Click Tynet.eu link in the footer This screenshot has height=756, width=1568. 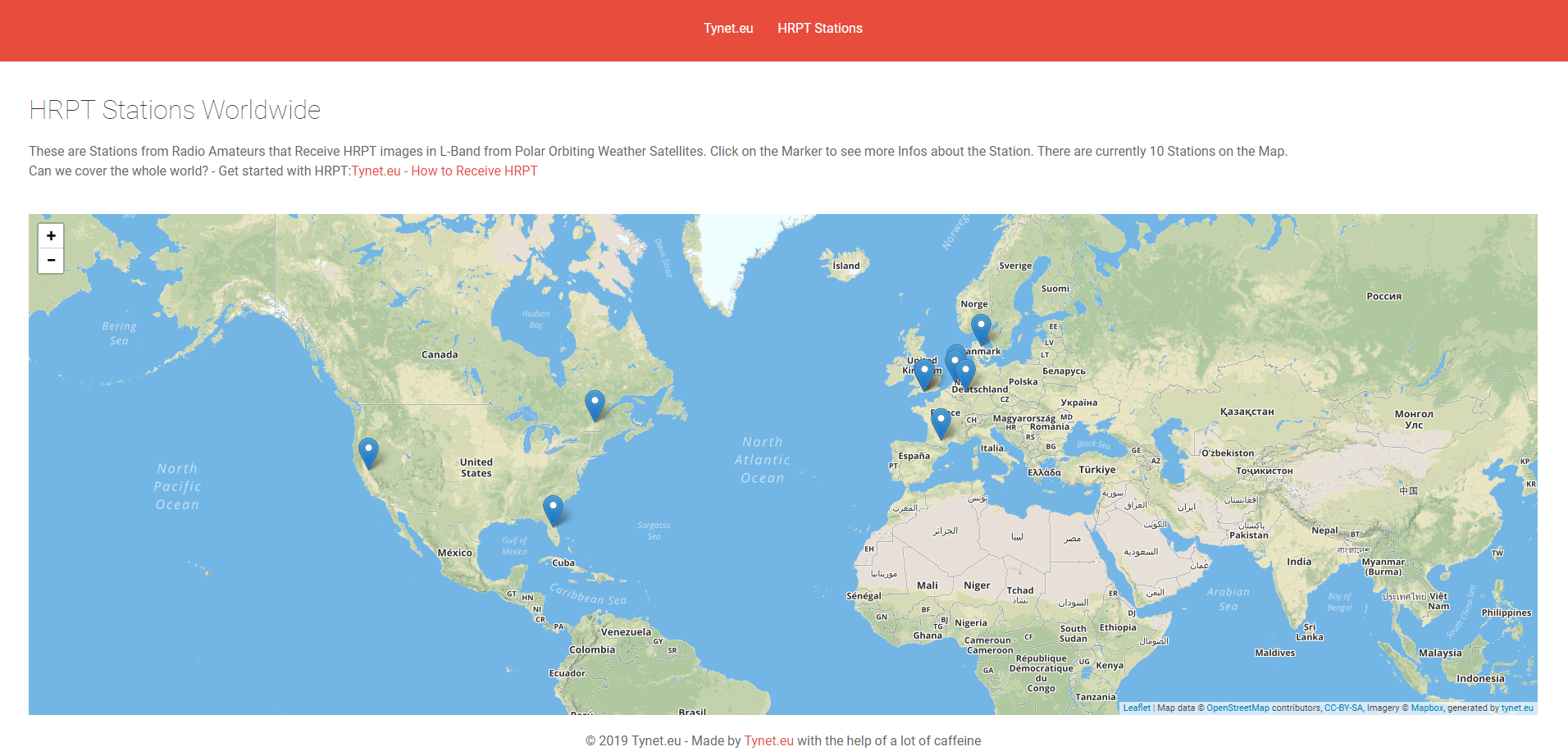769,740
